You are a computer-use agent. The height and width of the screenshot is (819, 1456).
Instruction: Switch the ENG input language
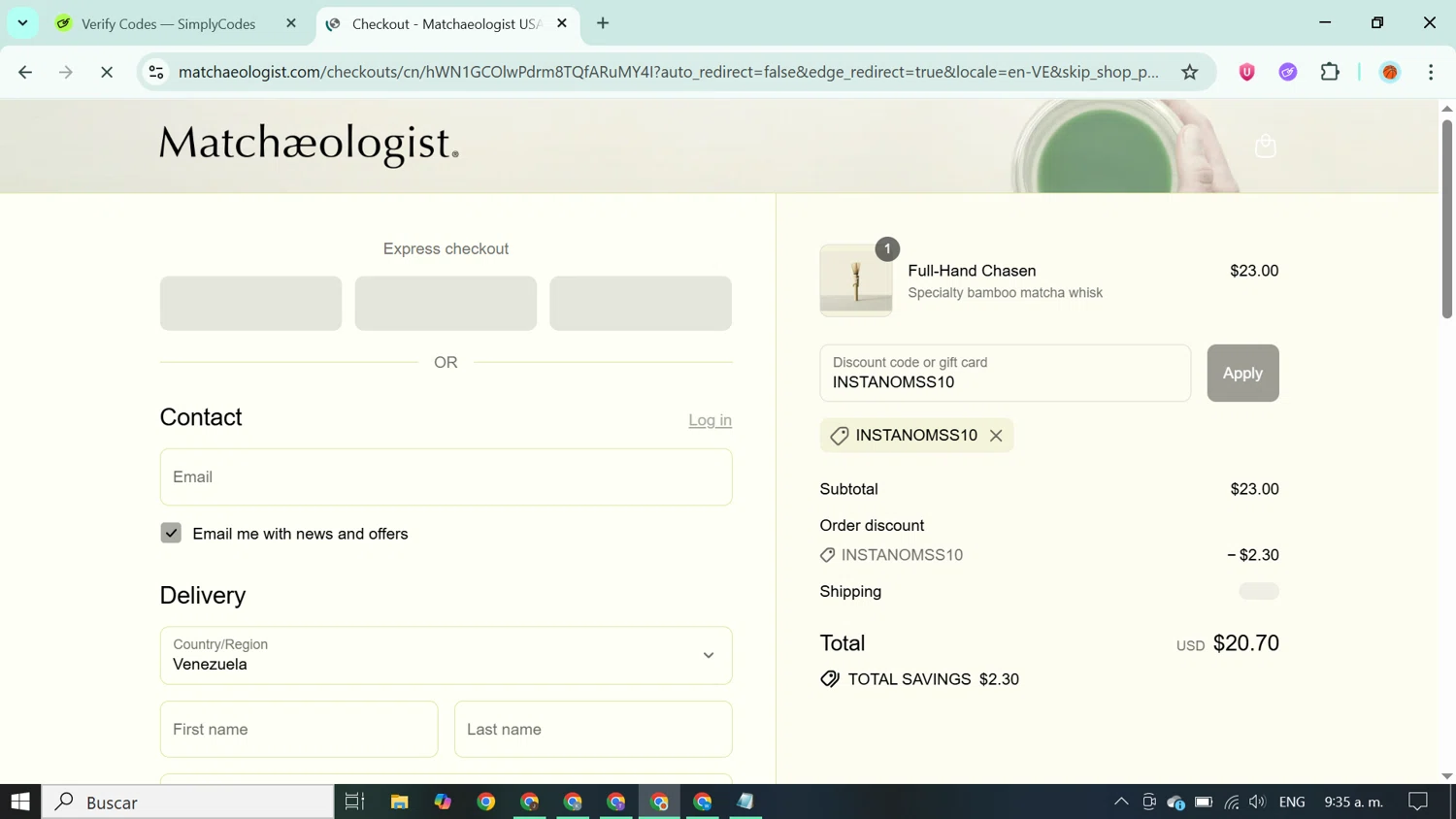(x=1292, y=802)
